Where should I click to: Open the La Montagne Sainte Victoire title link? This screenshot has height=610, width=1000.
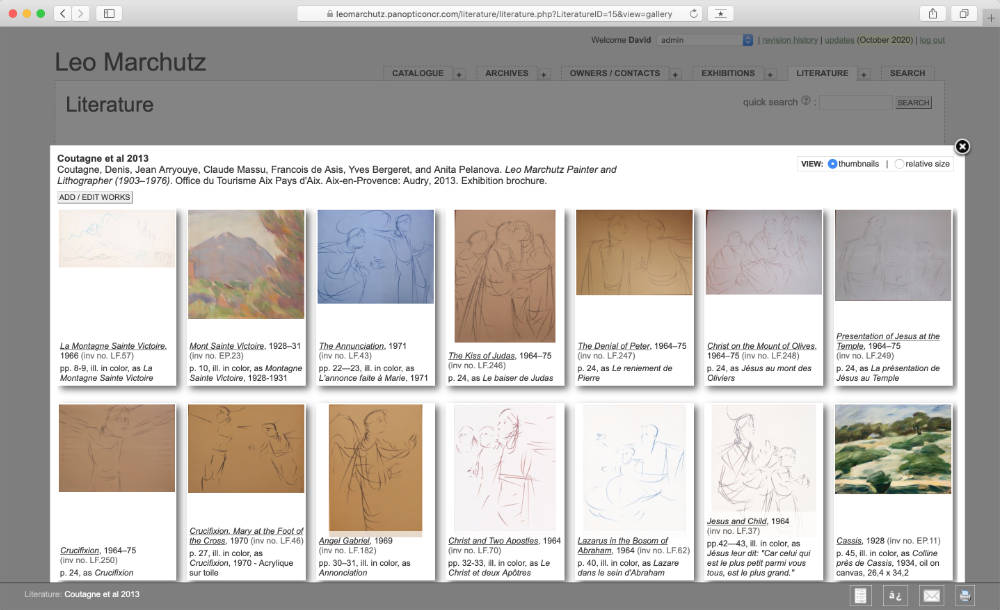pyautogui.click(x=113, y=346)
